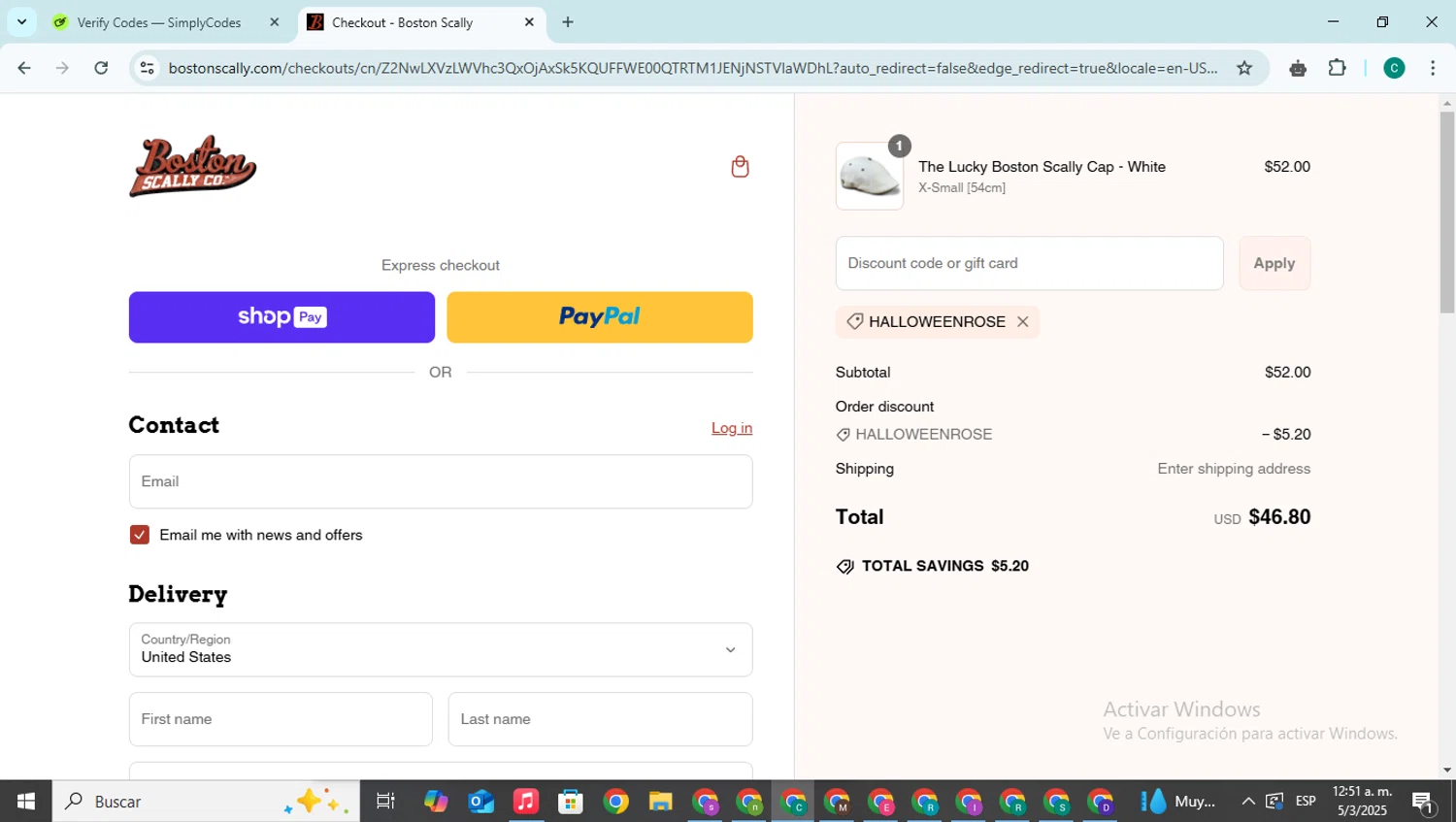Image resolution: width=1456 pixels, height=822 pixels.
Task: Open Microsoft Store from the taskbar
Action: point(571,802)
